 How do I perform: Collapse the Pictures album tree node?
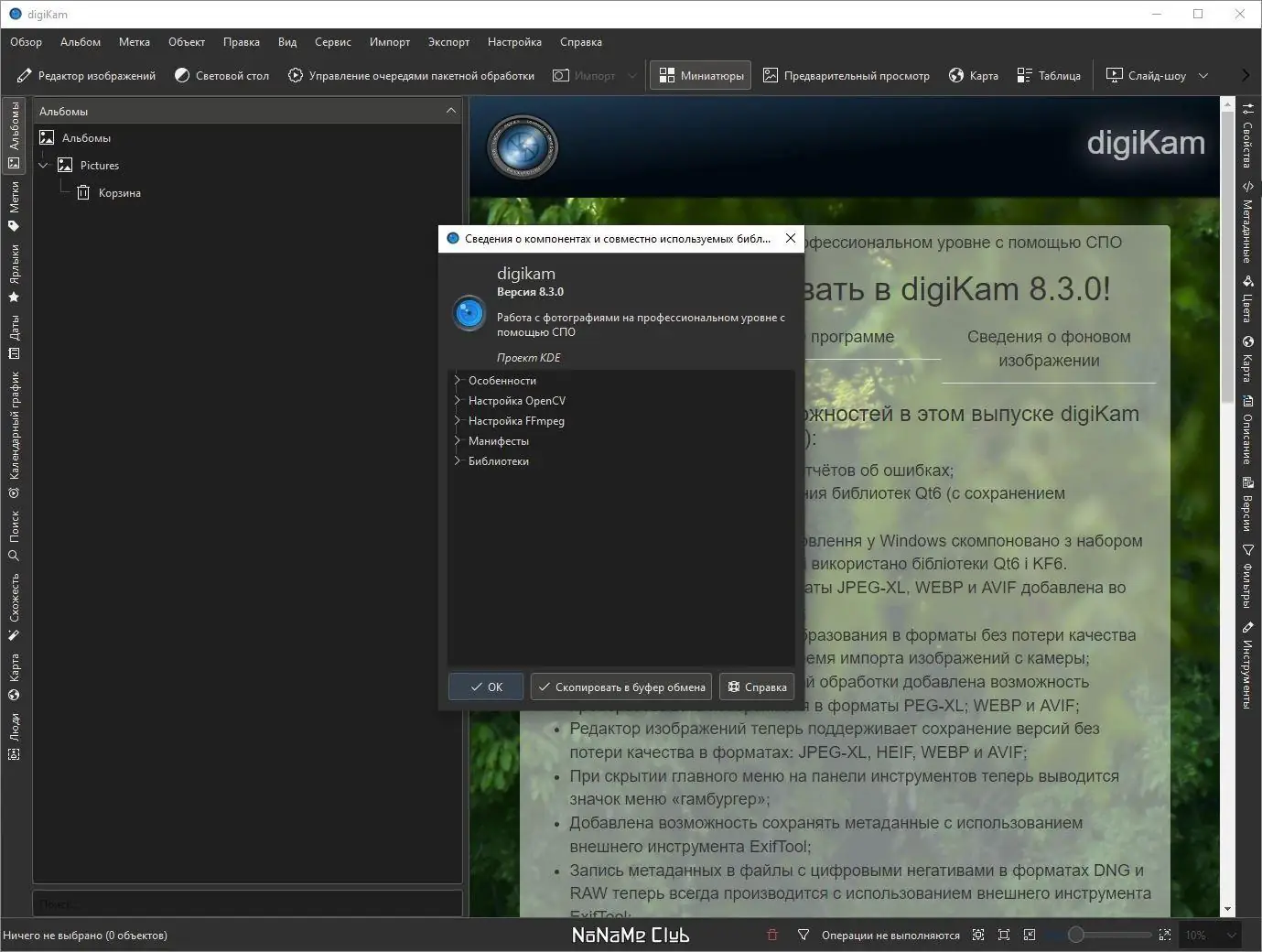click(43, 165)
